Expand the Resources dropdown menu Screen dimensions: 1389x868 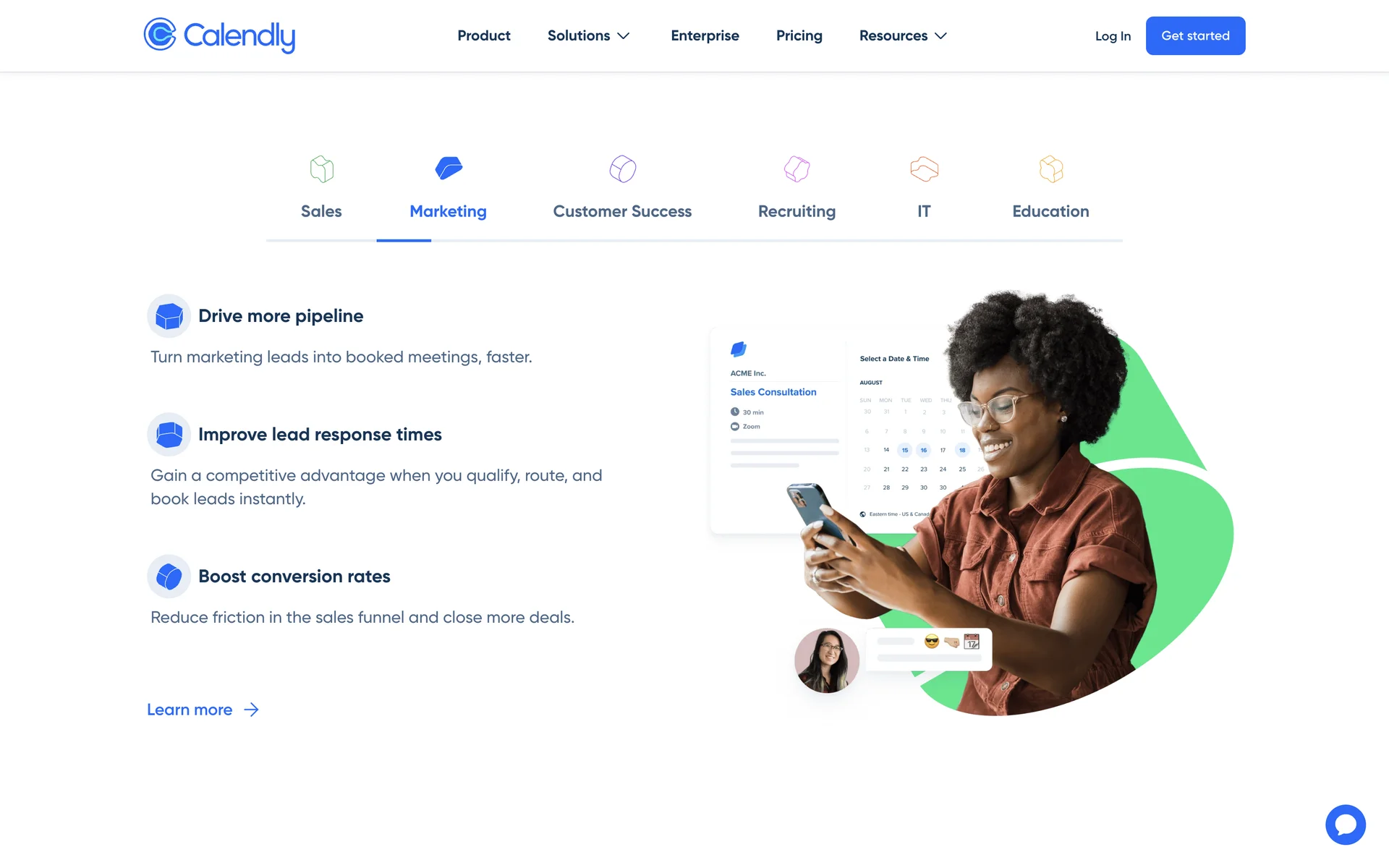[x=903, y=35]
